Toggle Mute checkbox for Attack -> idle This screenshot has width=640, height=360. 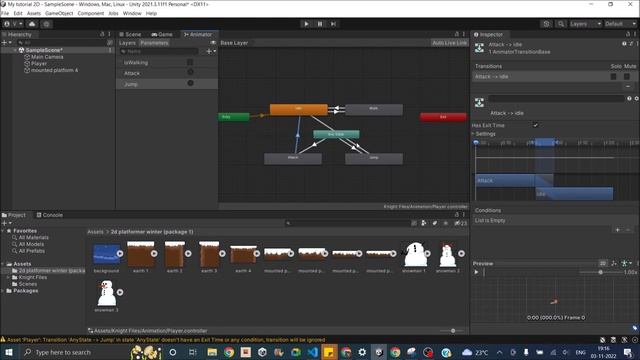point(627,76)
